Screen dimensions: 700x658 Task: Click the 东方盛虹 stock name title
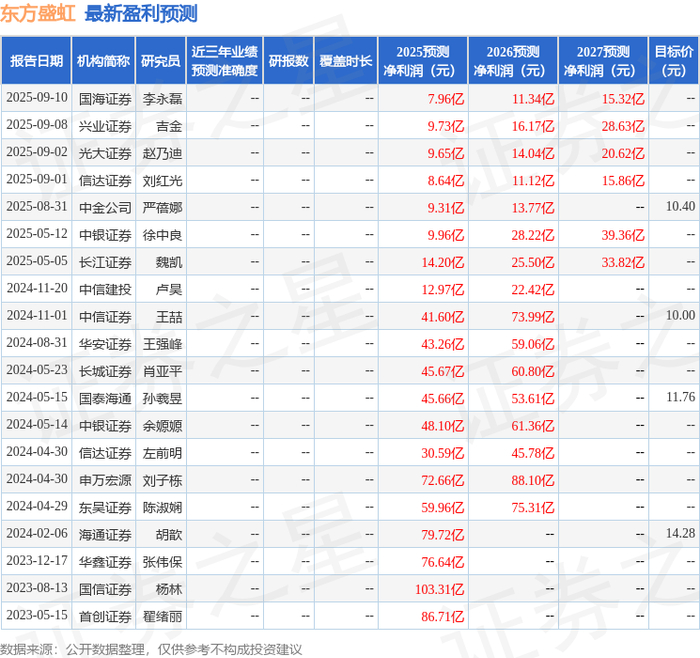pyautogui.click(x=38, y=13)
